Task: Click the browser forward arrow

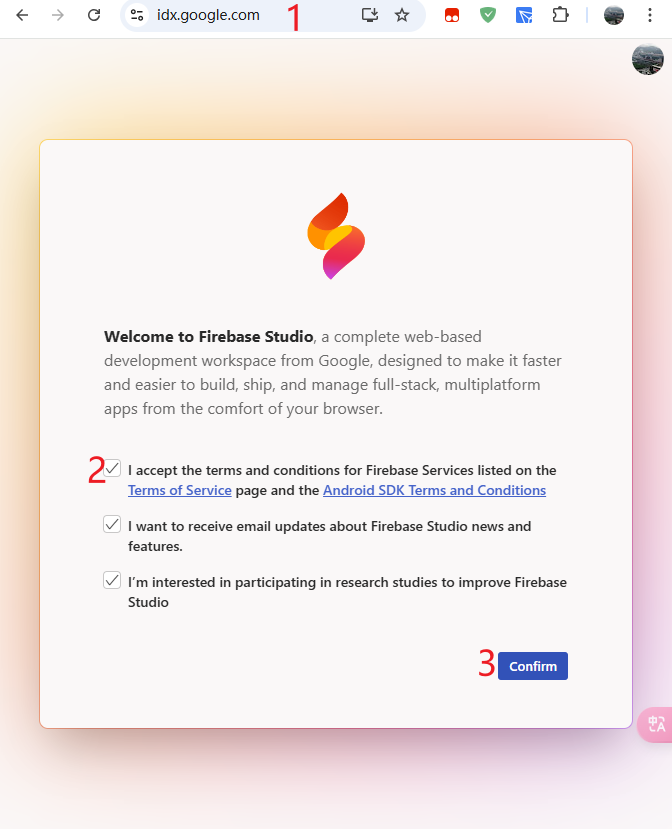Action: click(x=58, y=15)
